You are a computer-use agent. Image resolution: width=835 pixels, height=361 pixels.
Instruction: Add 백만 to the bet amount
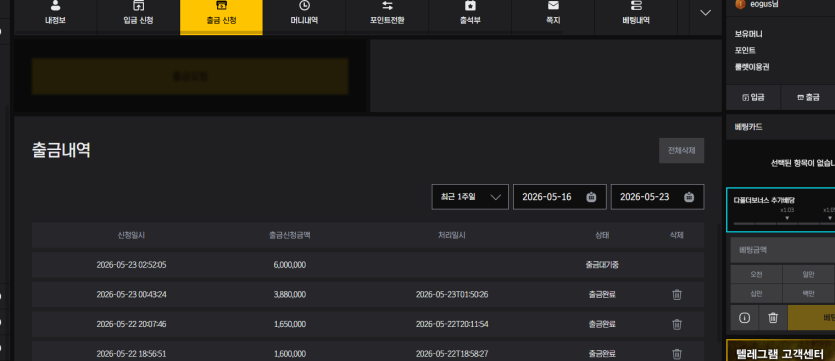808,294
